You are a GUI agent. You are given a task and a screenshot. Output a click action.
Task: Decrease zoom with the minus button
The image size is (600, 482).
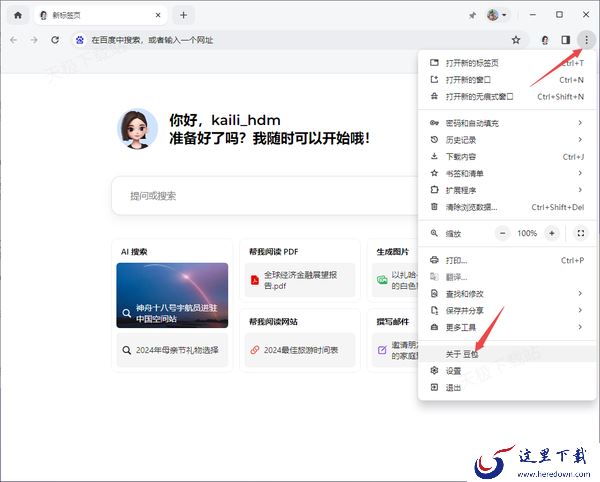tap(503, 233)
